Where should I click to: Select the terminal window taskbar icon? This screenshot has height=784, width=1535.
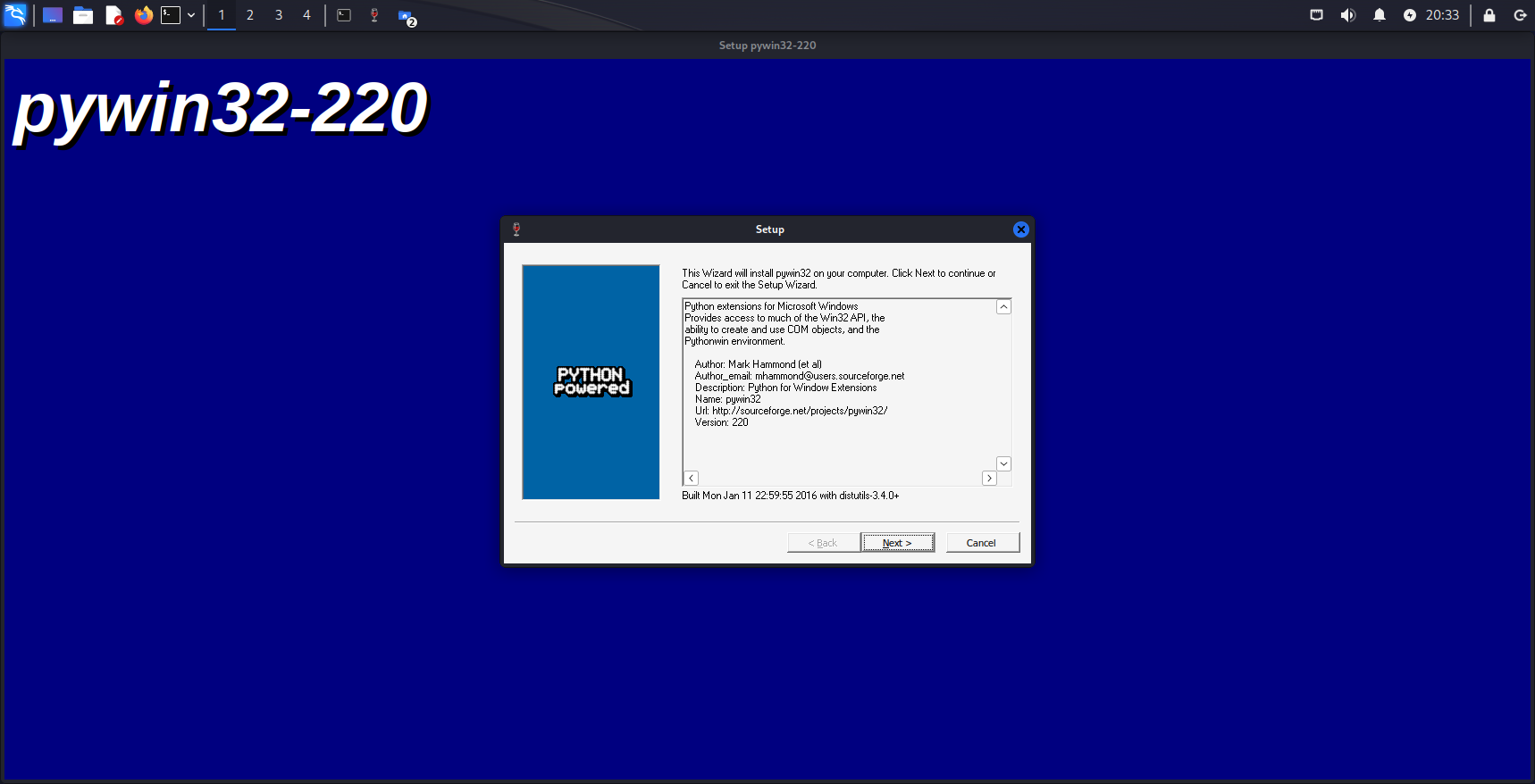[x=344, y=15]
